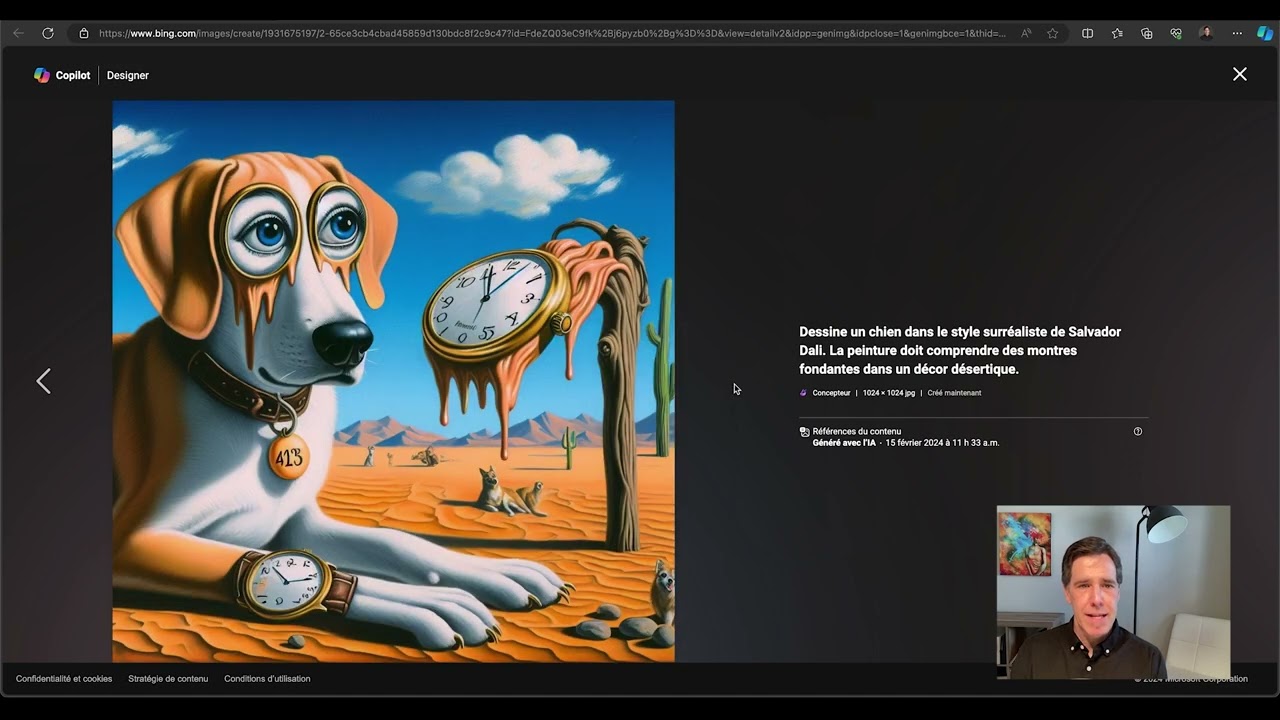Click 'Références du contenu' label
Viewport: 1280px width, 720px height.
857,432
